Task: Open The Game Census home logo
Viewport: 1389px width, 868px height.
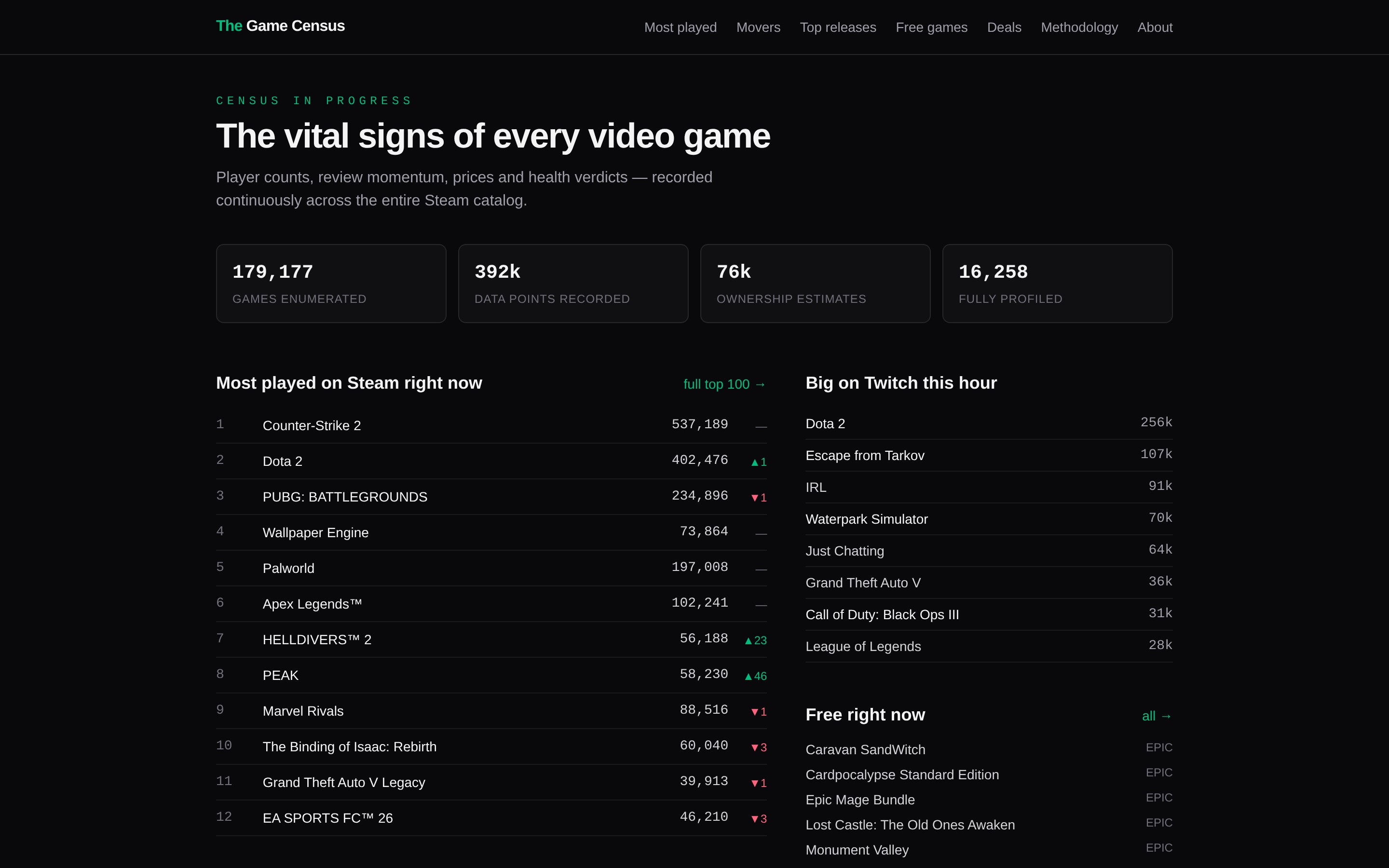Action: 280,26
